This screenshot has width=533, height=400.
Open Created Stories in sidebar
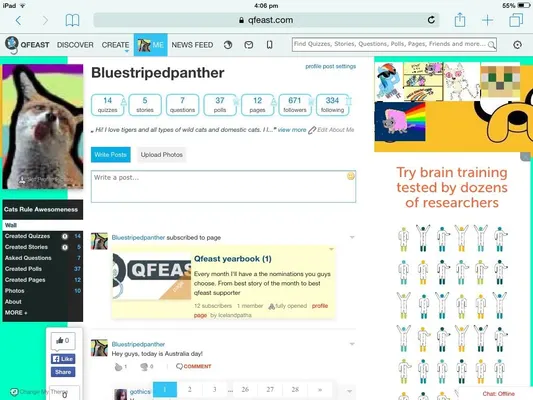(x=26, y=247)
